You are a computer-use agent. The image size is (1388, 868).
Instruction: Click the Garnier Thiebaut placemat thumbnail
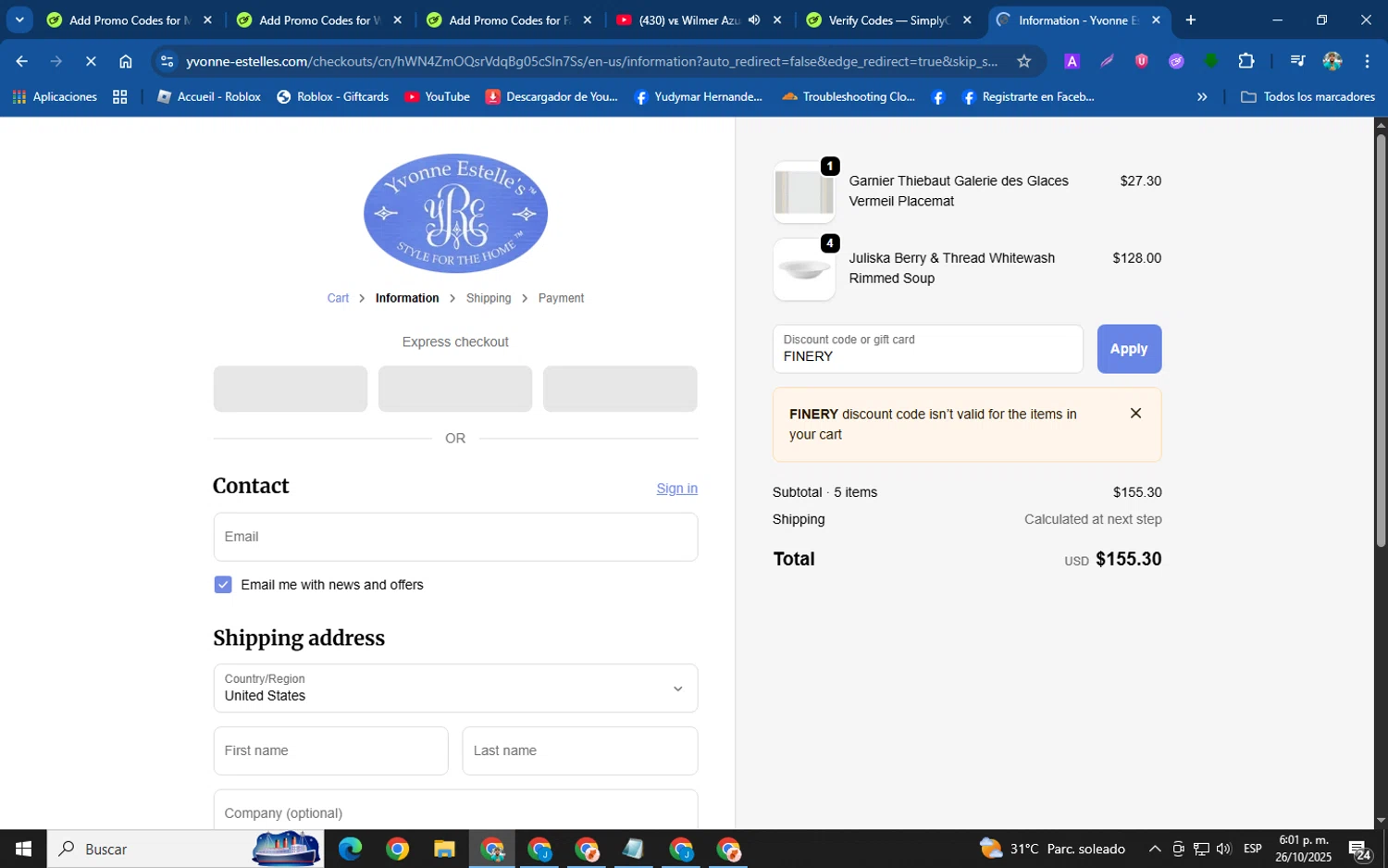pos(804,192)
